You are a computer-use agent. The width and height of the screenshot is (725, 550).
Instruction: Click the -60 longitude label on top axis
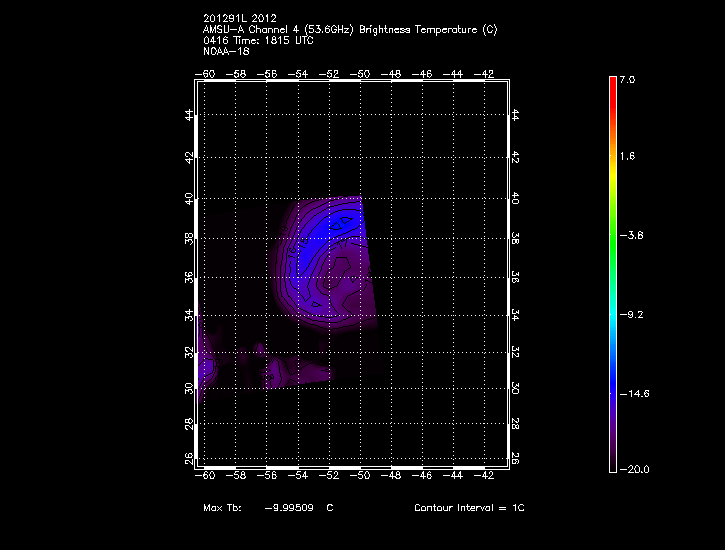[x=207, y=73]
